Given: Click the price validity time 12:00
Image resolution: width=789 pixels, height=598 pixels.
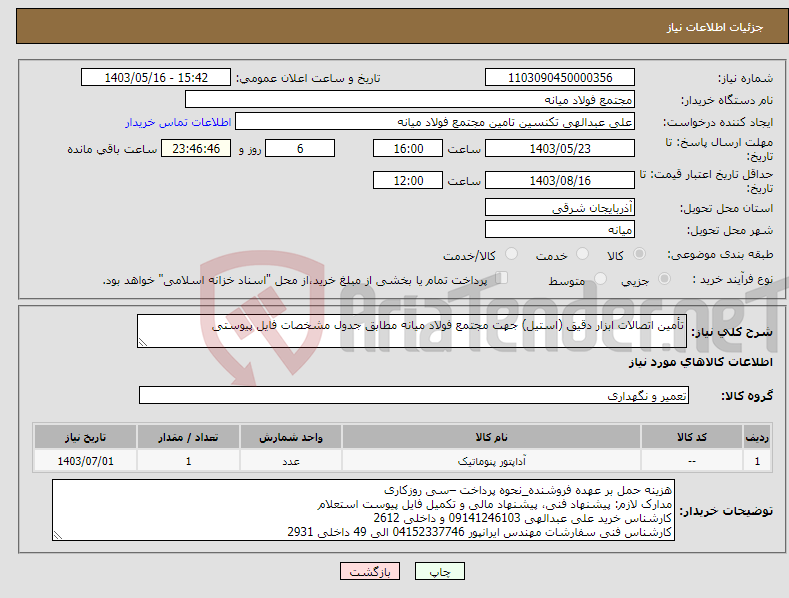Looking at the screenshot, I should [x=408, y=180].
